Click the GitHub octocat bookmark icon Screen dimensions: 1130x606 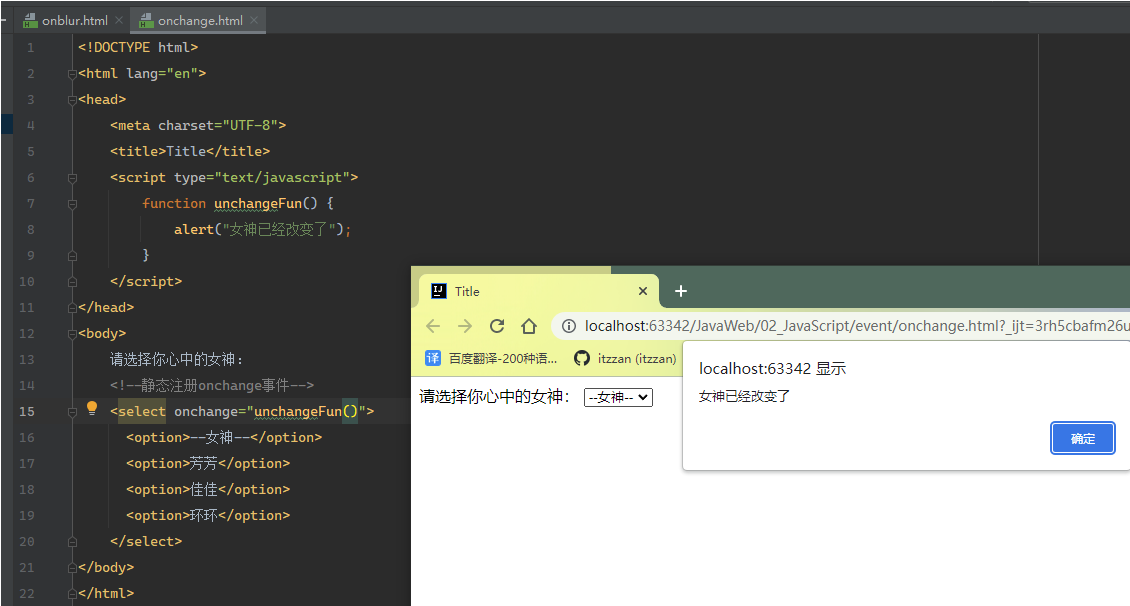582,358
